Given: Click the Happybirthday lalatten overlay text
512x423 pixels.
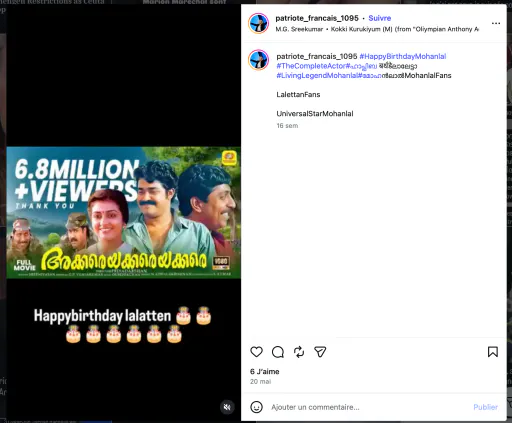Looking at the screenshot, I should (x=122, y=326).
